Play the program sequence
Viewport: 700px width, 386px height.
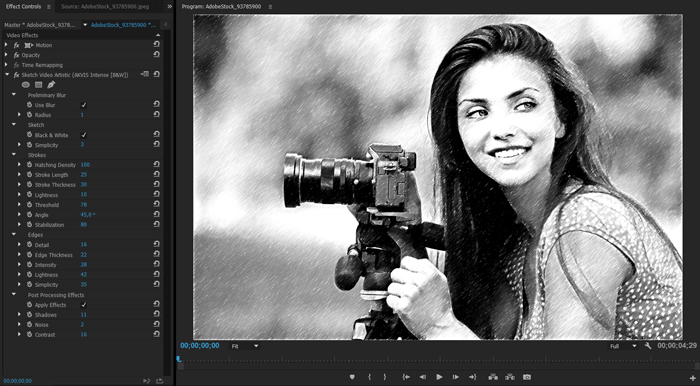439,377
